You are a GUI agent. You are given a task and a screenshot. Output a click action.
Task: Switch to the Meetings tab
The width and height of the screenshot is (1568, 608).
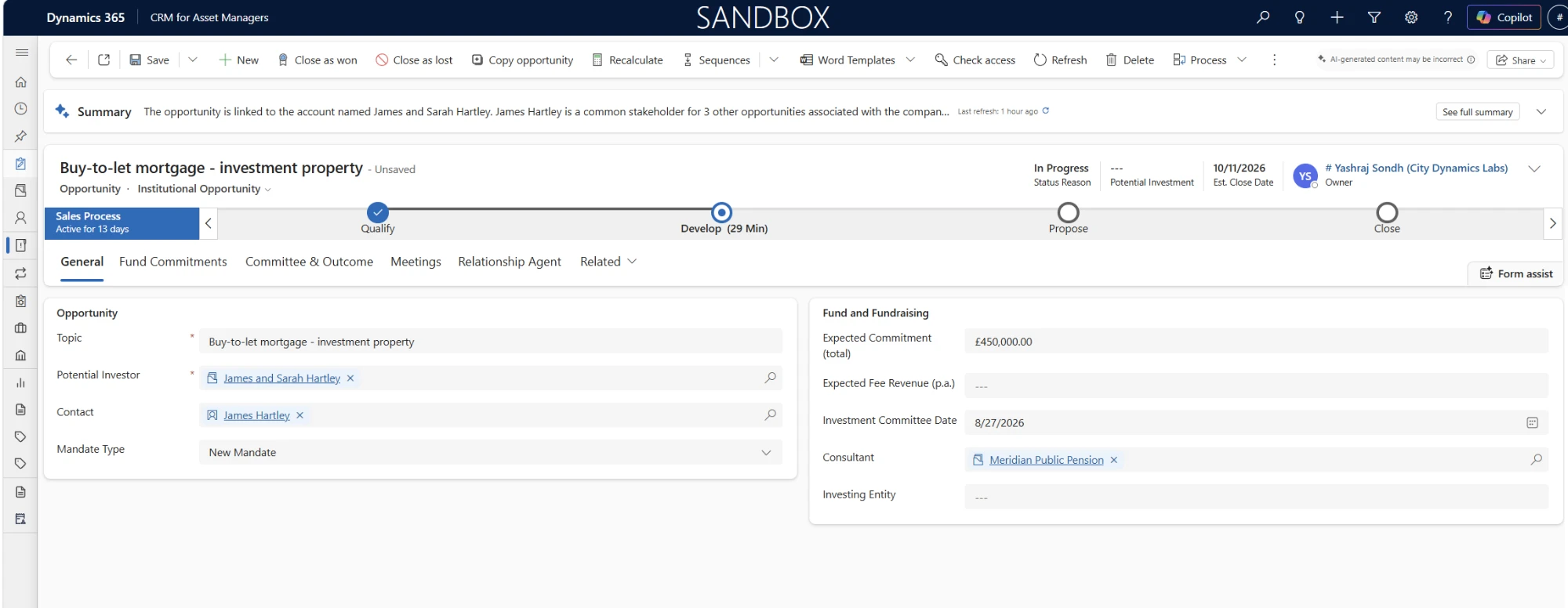point(416,262)
